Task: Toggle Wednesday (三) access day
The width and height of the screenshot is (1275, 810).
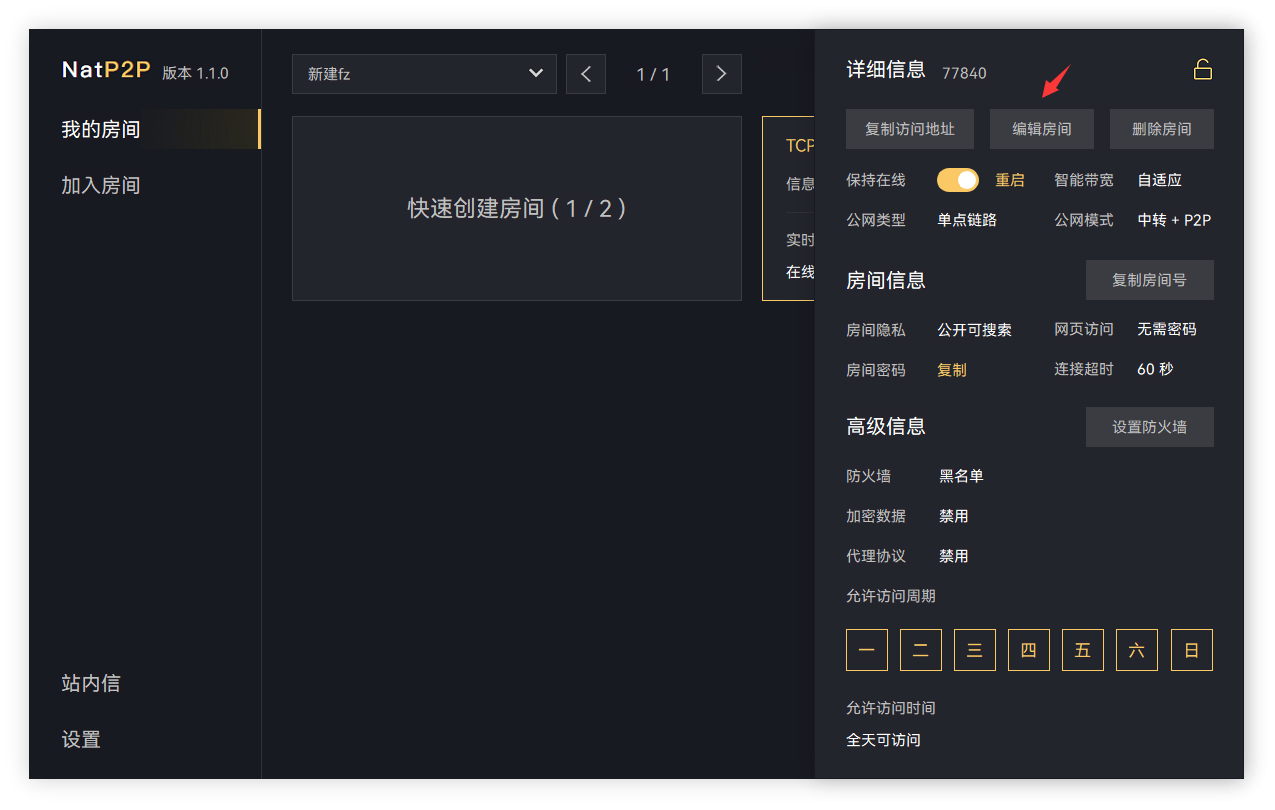Action: [974, 650]
